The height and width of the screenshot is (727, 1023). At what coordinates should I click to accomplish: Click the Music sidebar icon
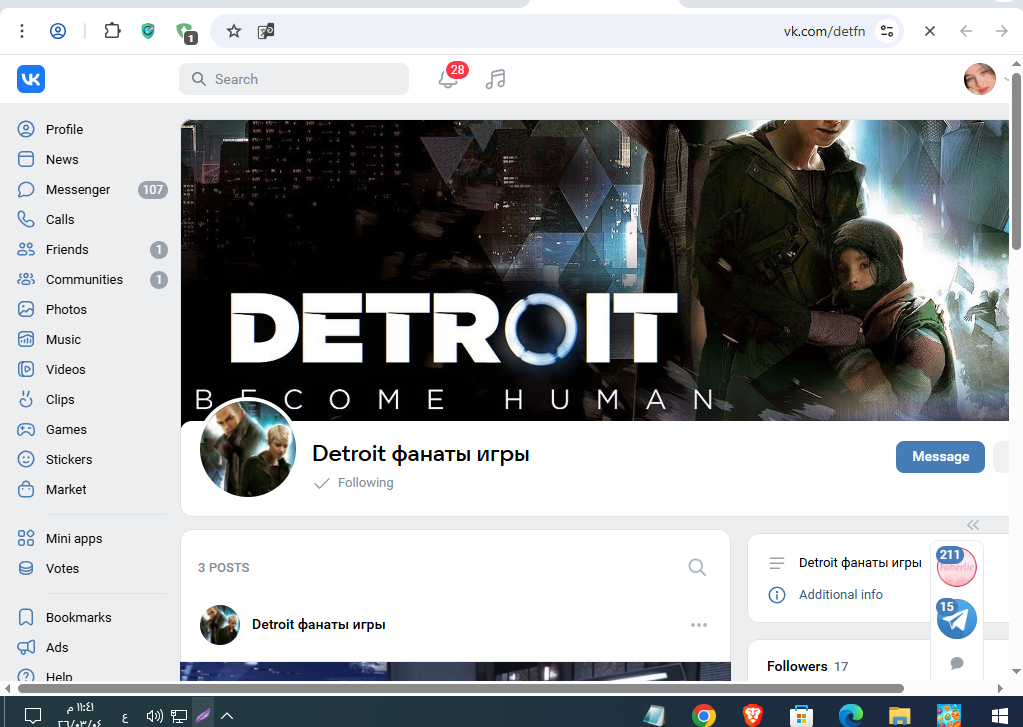(26, 339)
